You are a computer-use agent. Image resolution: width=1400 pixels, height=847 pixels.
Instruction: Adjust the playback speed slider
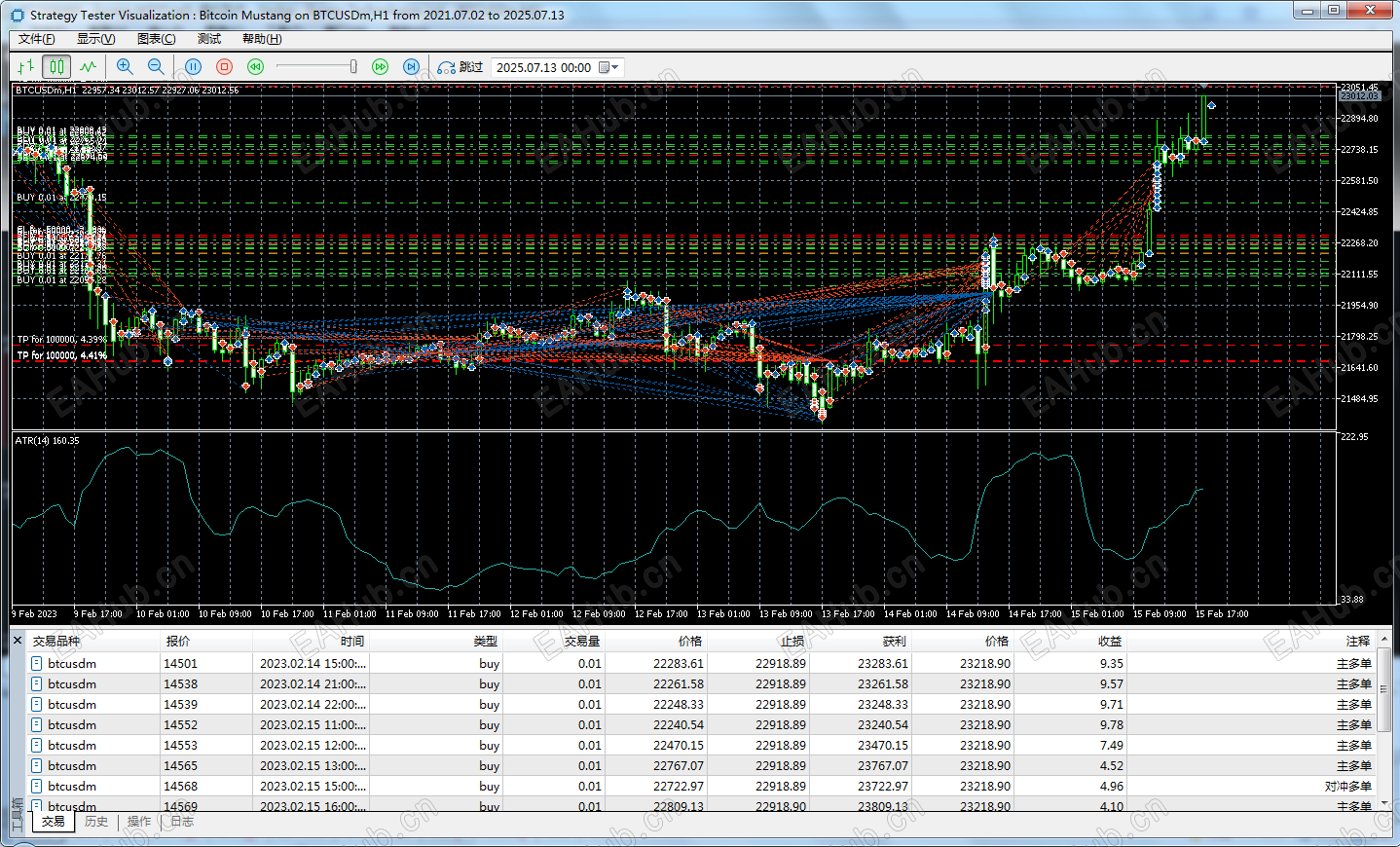[352, 67]
